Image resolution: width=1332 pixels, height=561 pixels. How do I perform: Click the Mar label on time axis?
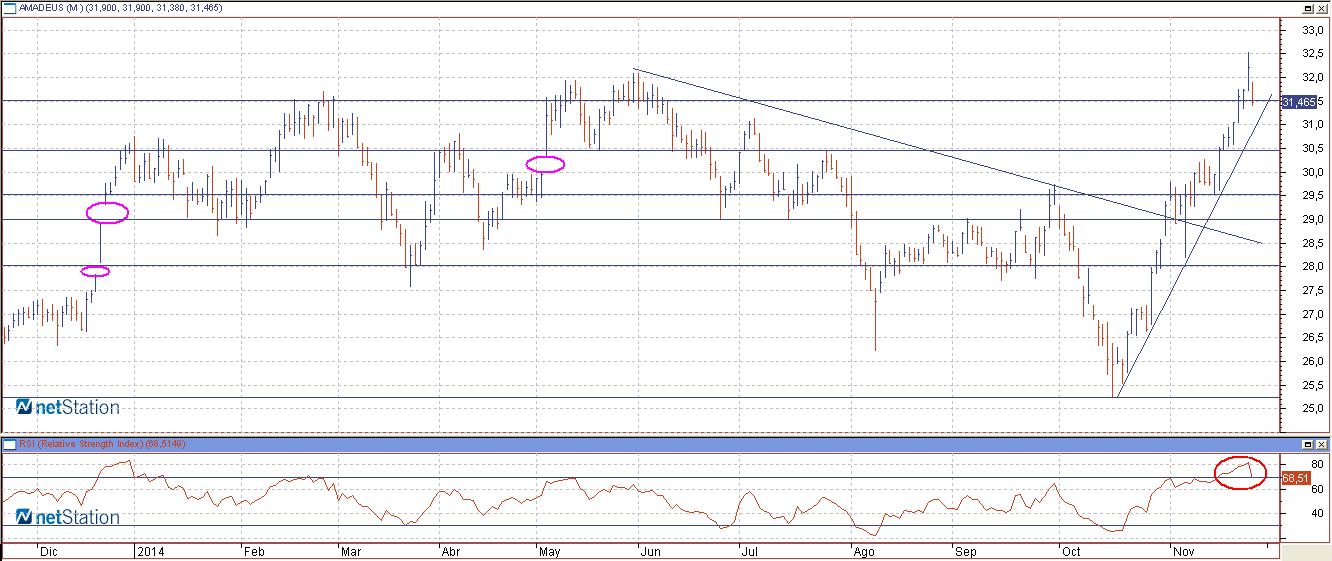[x=352, y=551]
